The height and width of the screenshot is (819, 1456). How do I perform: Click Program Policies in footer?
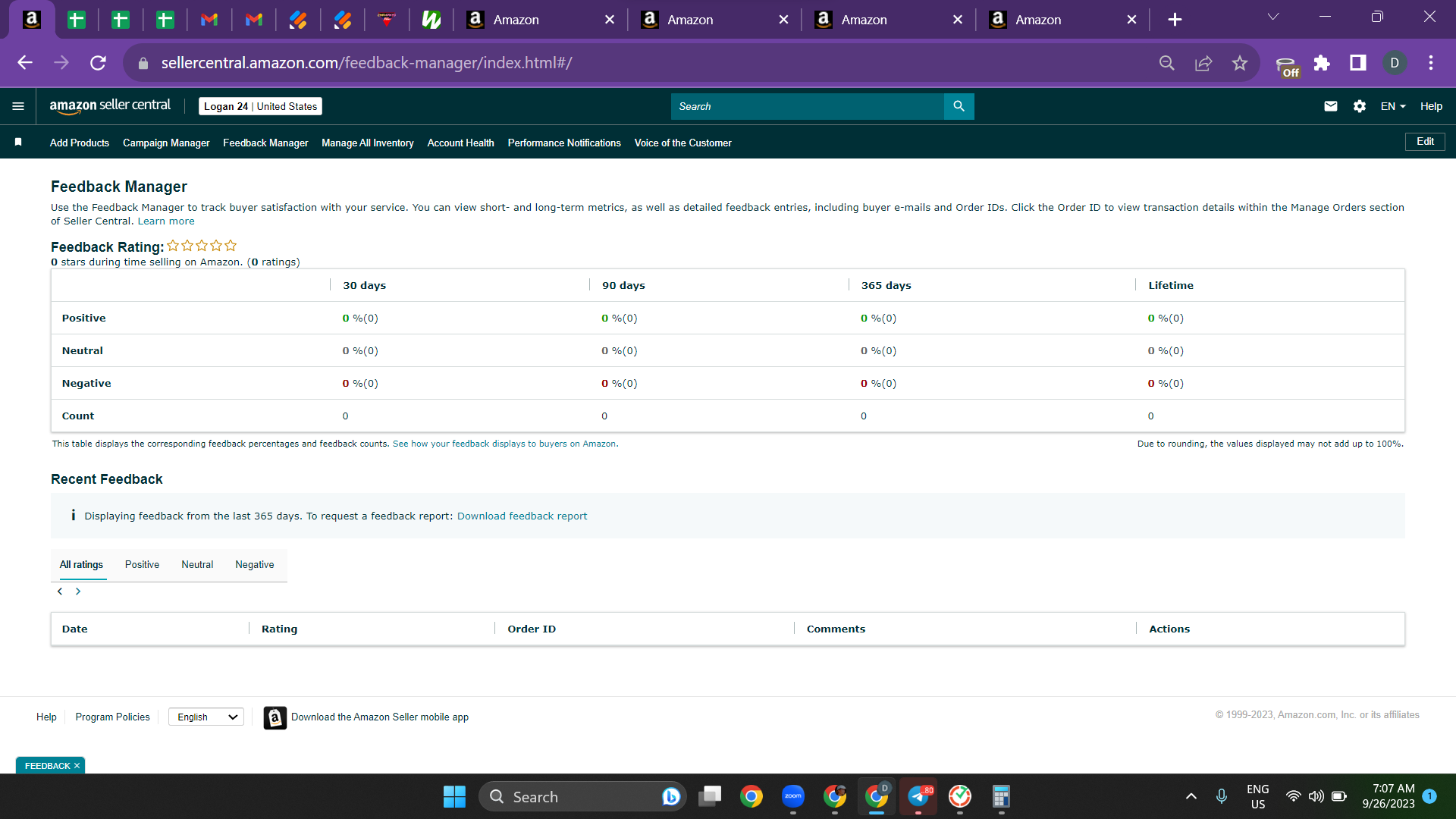click(112, 717)
